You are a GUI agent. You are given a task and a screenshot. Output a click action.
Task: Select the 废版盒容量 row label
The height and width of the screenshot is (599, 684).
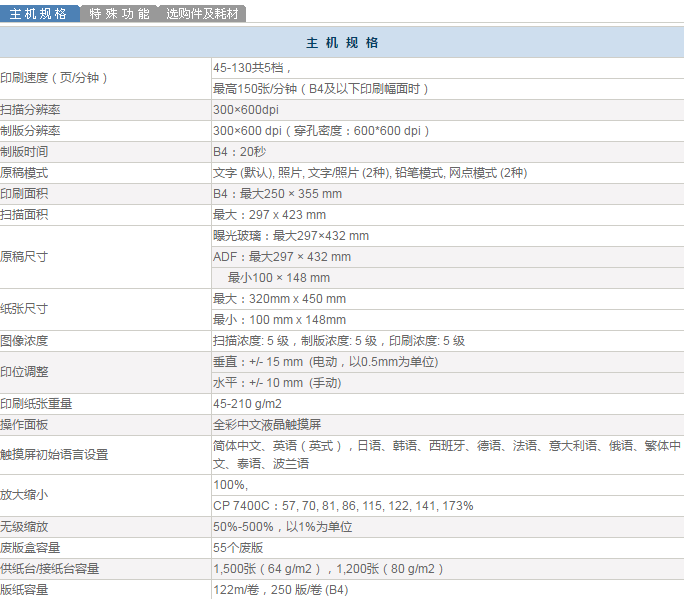[30, 548]
